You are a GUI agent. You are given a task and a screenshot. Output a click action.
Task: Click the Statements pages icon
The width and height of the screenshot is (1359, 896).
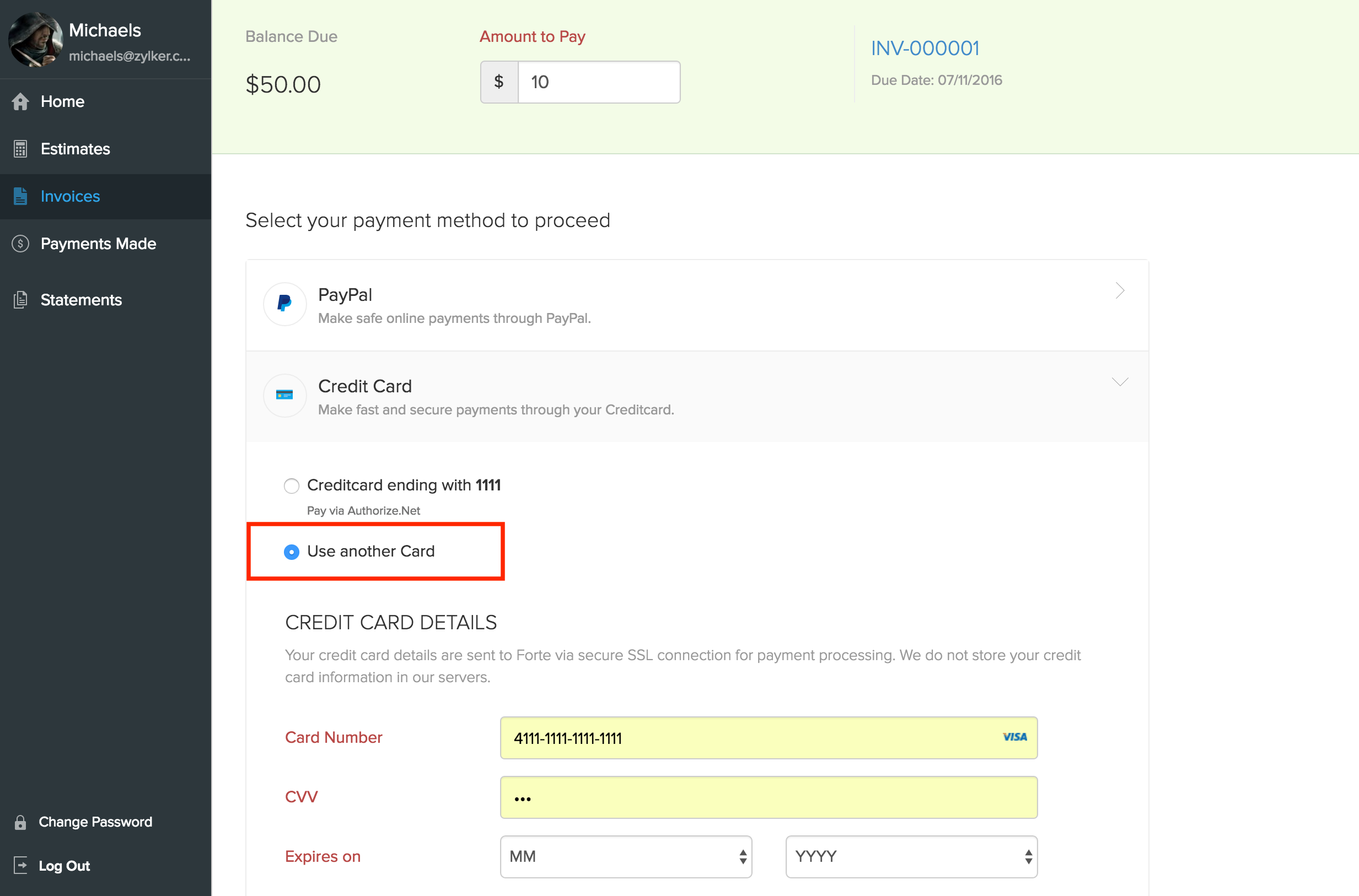pos(20,300)
